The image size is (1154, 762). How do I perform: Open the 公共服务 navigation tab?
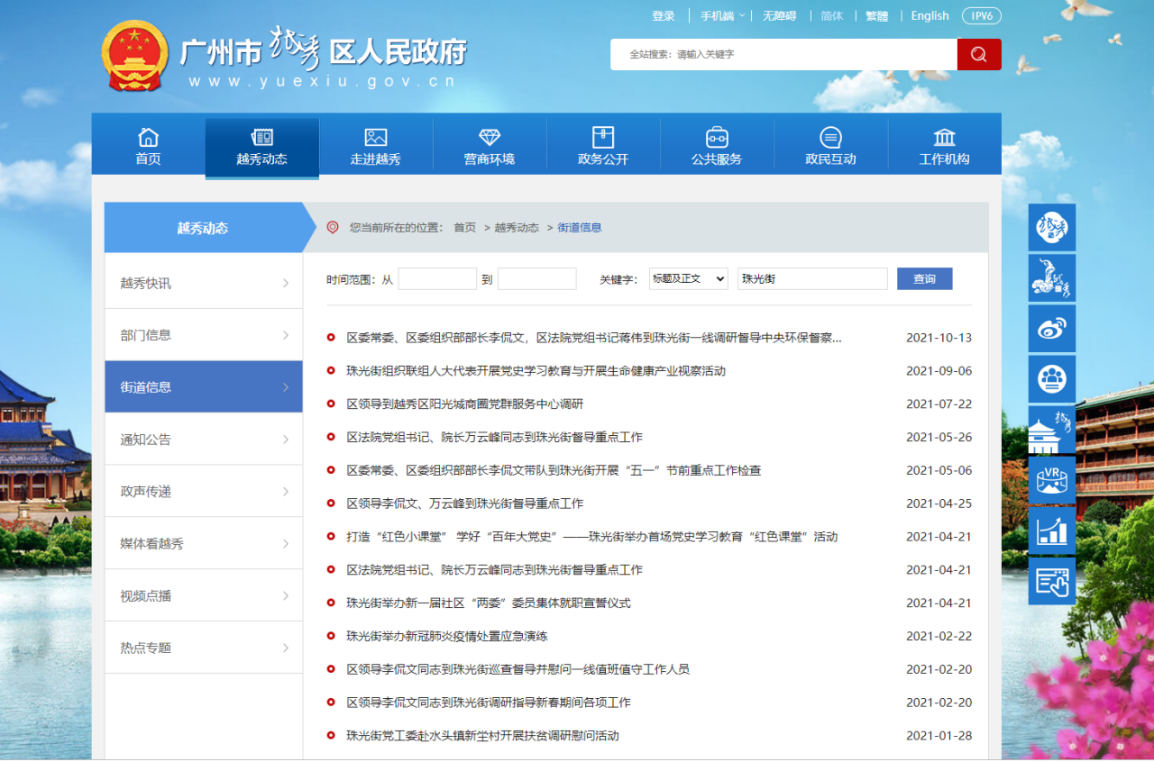[716, 146]
